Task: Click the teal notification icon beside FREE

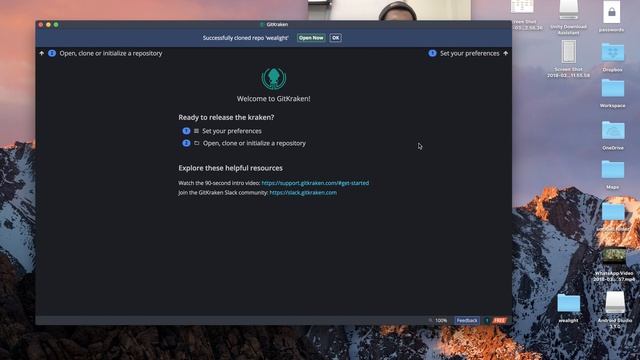Action: (487, 320)
